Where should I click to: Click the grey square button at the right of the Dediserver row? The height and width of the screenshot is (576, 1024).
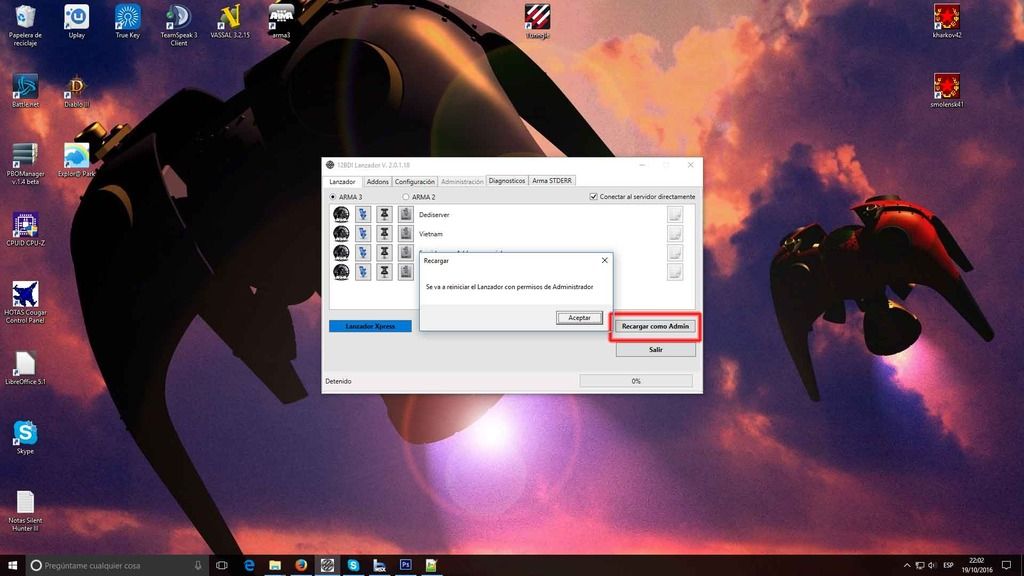coord(675,214)
